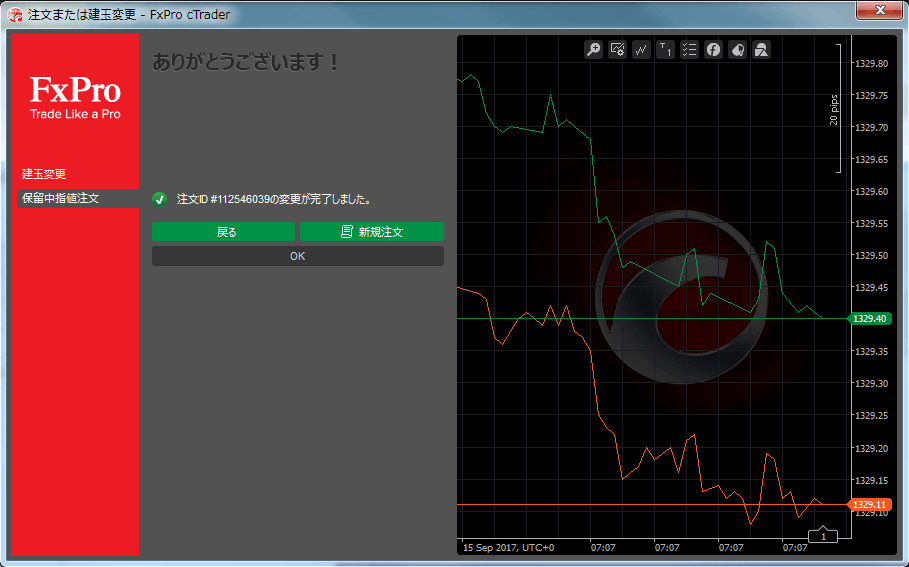Click the 20 pips scale bracket

(x=835, y=109)
